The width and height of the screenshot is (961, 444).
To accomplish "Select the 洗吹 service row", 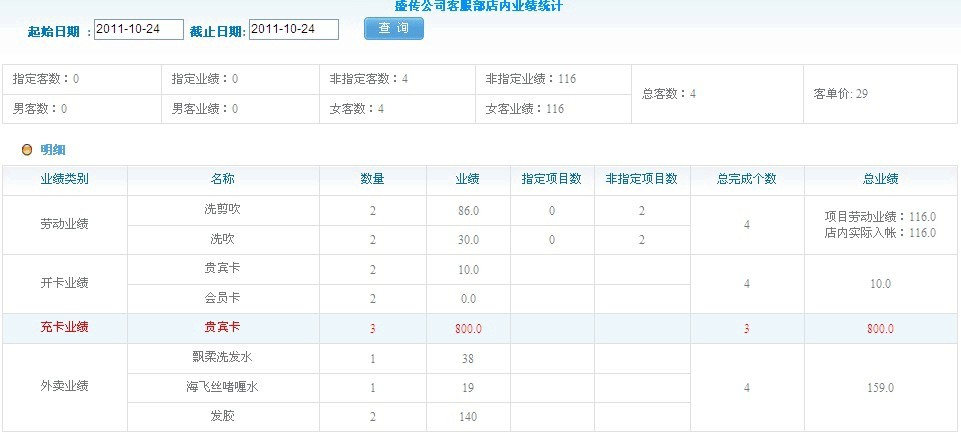I will pyautogui.click(x=222, y=240).
